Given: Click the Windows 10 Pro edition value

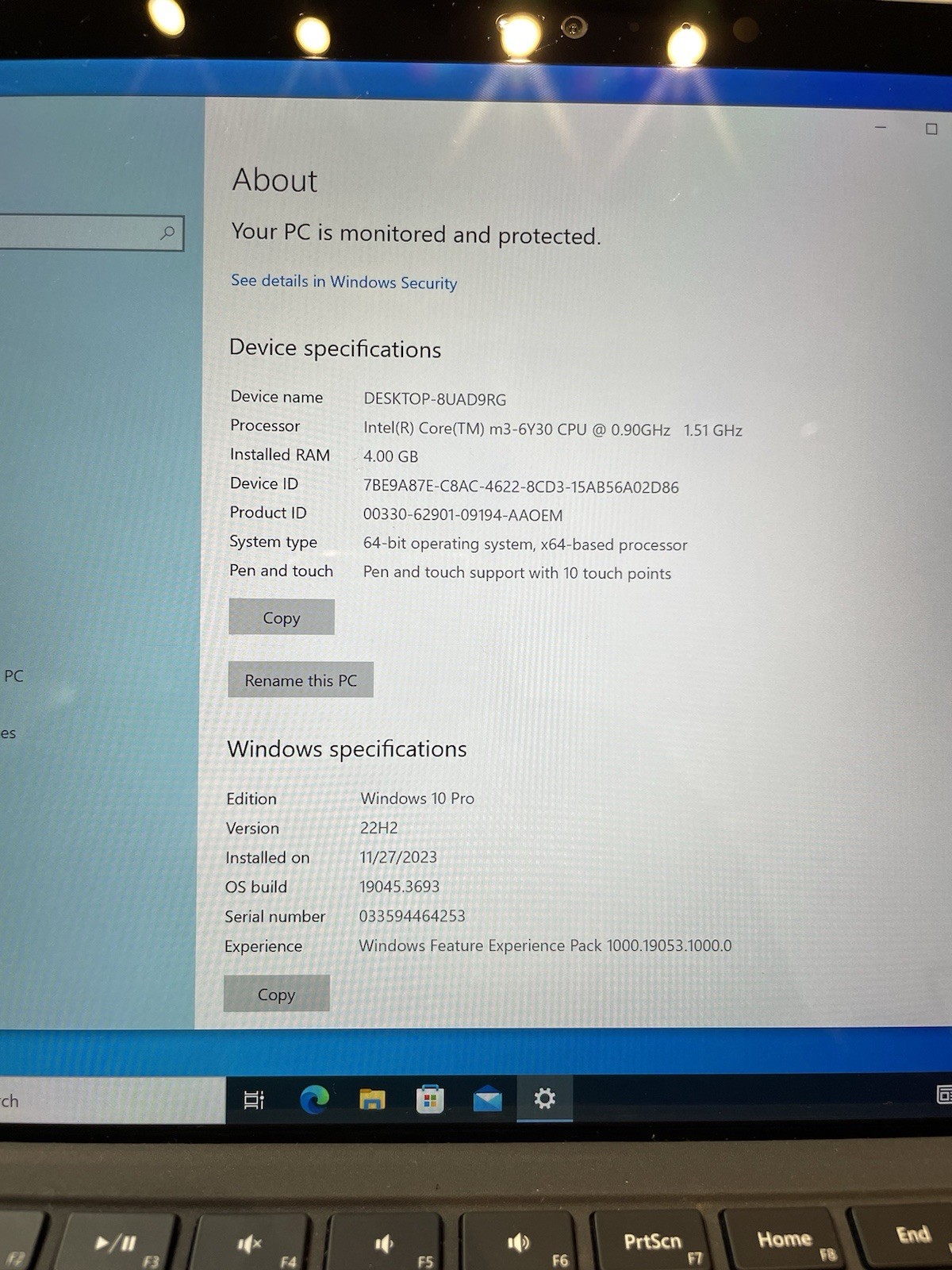Looking at the screenshot, I should pyautogui.click(x=417, y=799).
